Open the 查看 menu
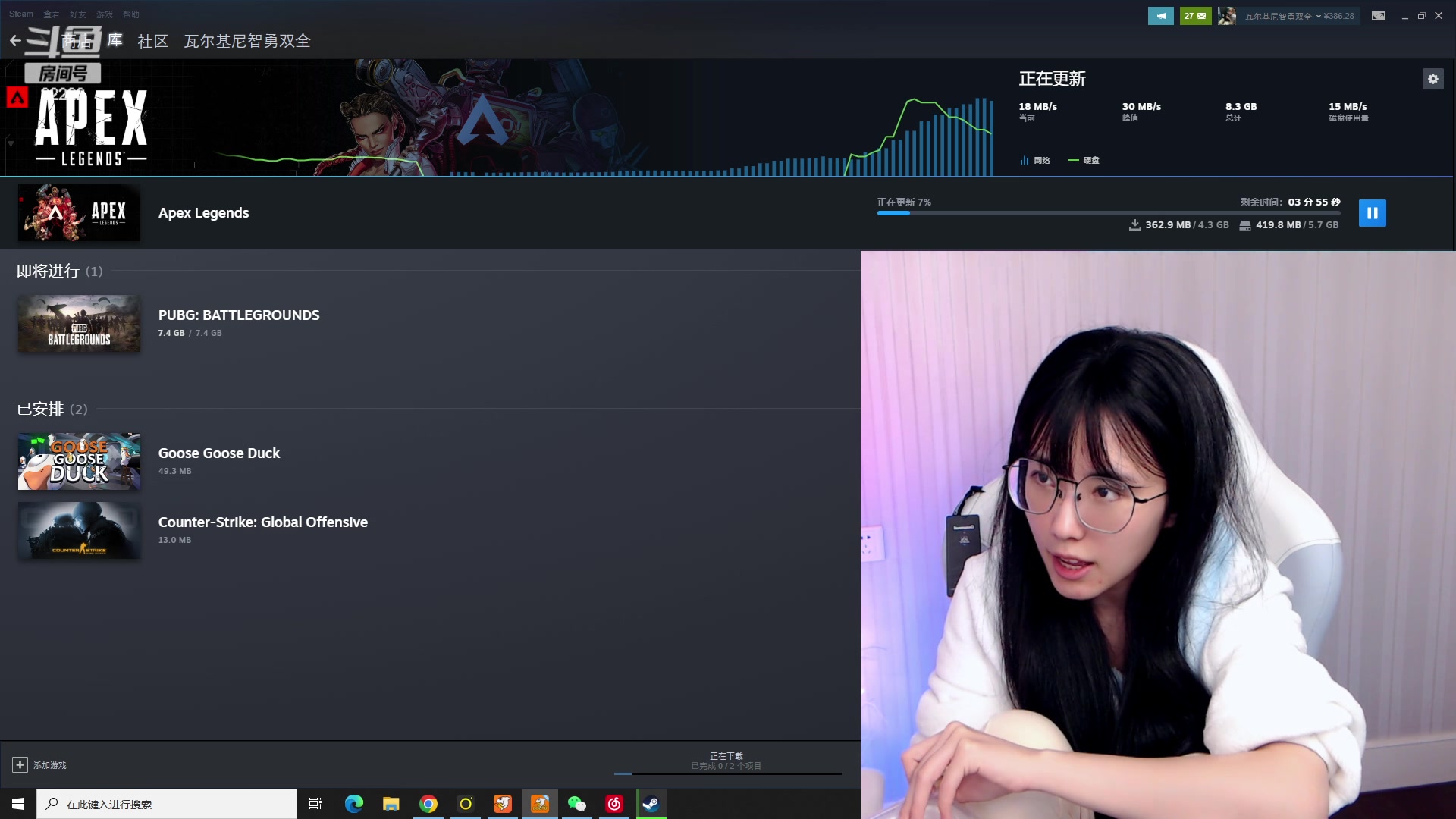Screen dimensions: 1456x819 [x=52, y=14]
